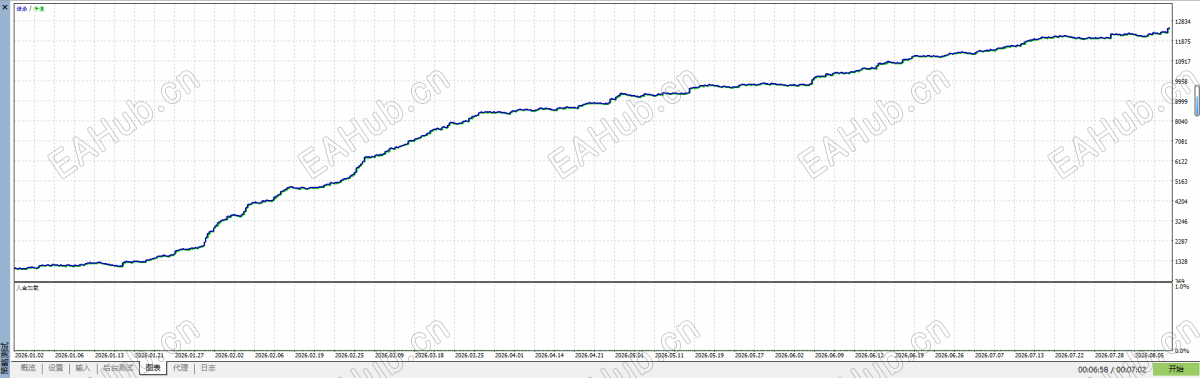
Task: Click the 2026.02.19 date label
Action: tap(310, 354)
